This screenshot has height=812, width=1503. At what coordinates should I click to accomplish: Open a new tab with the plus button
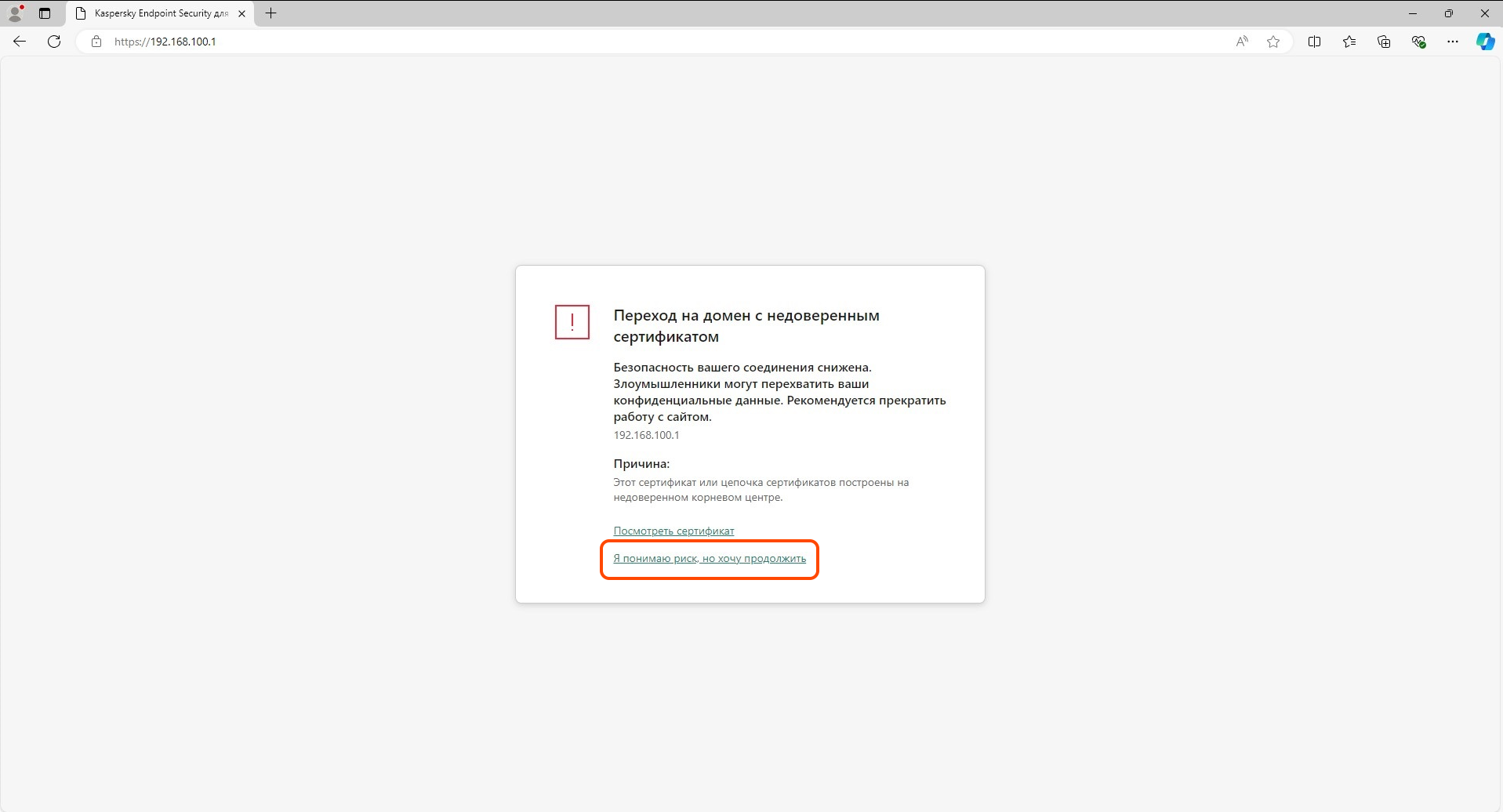[x=271, y=13]
